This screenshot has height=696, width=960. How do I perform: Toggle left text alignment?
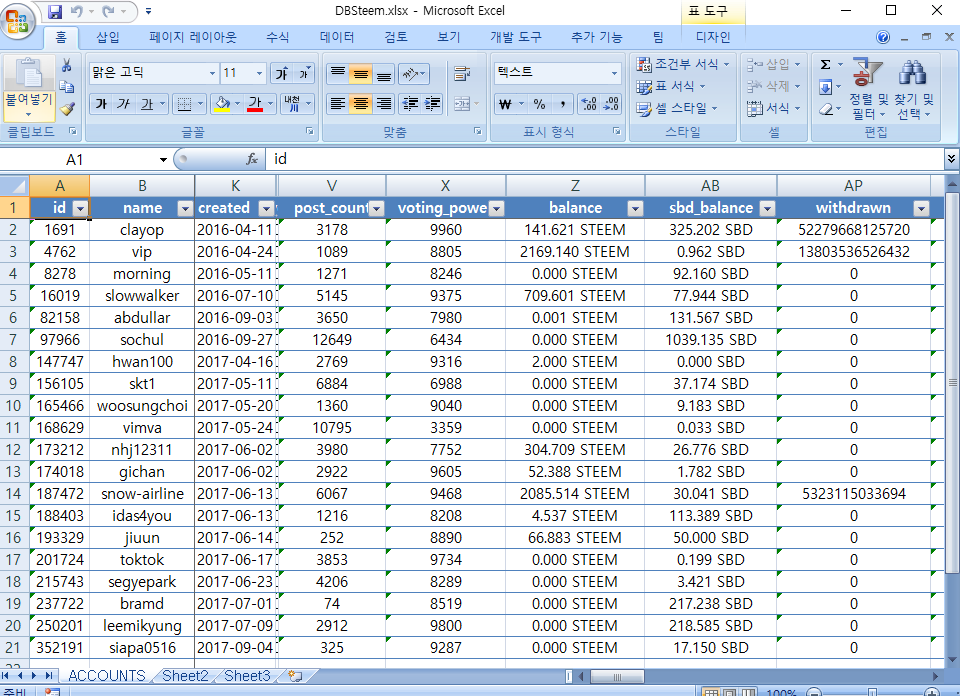click(x=337, y=104)
